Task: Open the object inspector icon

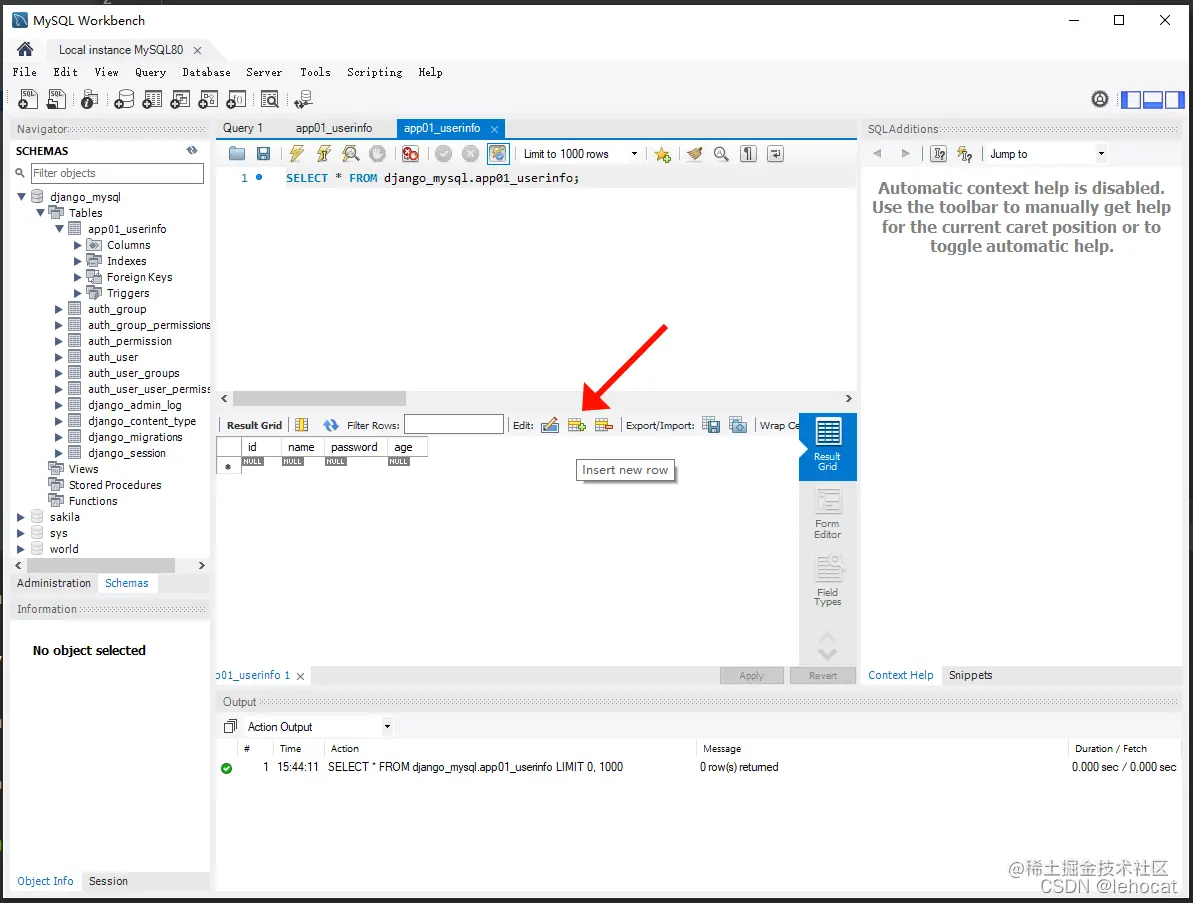Action: coord(89,99)
